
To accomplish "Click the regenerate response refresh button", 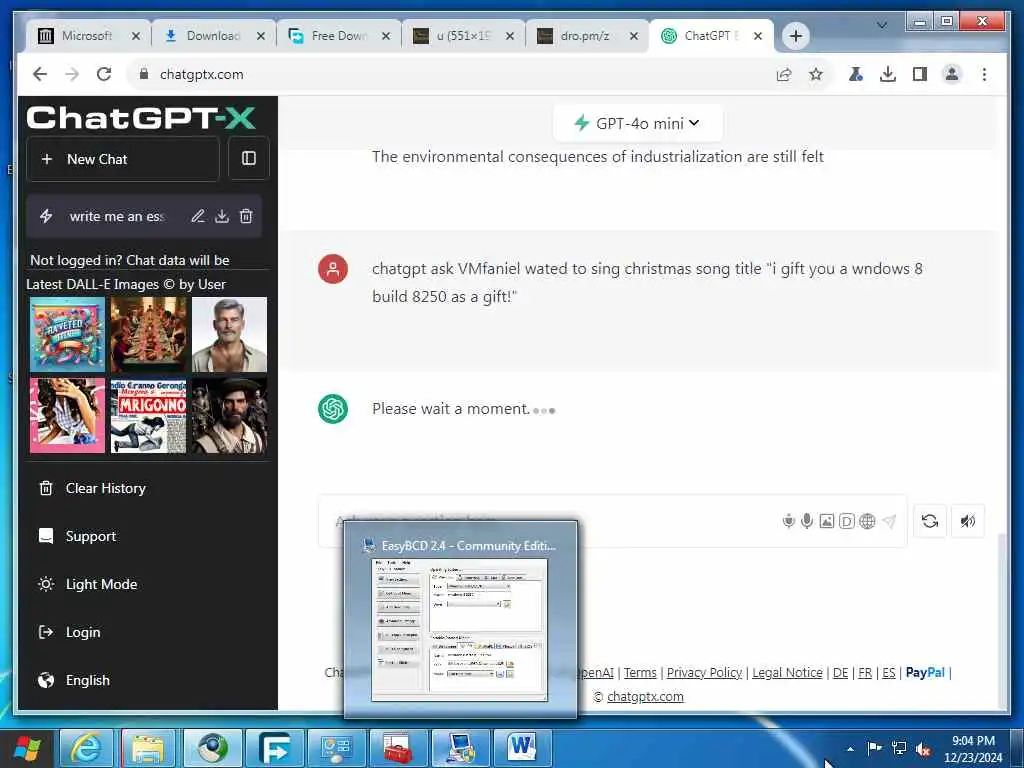I will pos(930,521).
